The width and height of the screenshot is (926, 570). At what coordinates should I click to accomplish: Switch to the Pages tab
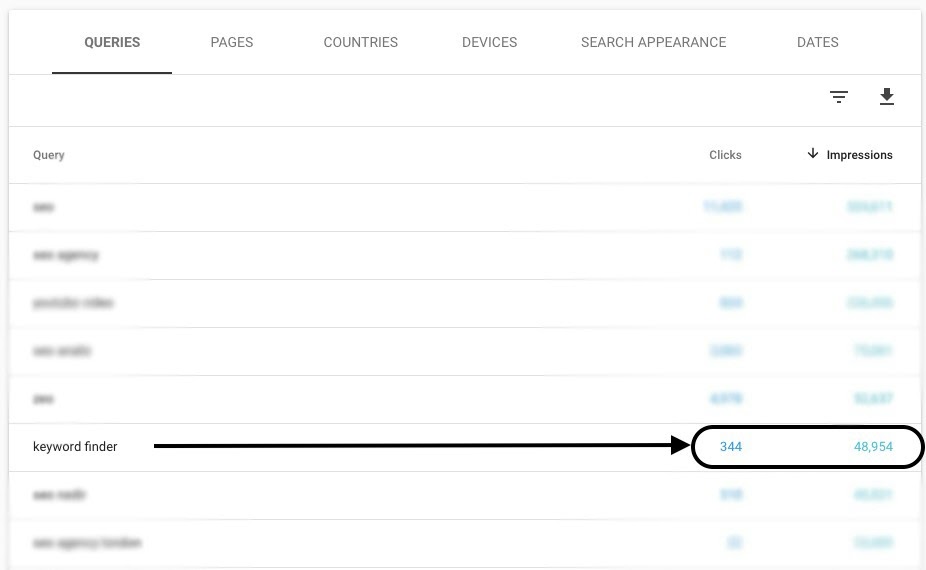point(232,43)
